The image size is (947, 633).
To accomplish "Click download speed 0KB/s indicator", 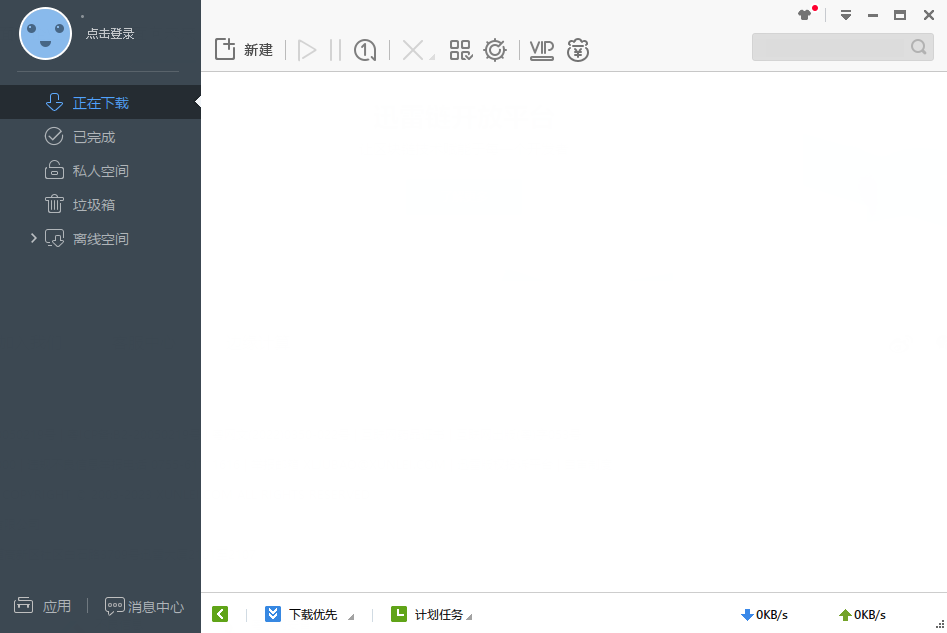I will [x=764, y=615].
